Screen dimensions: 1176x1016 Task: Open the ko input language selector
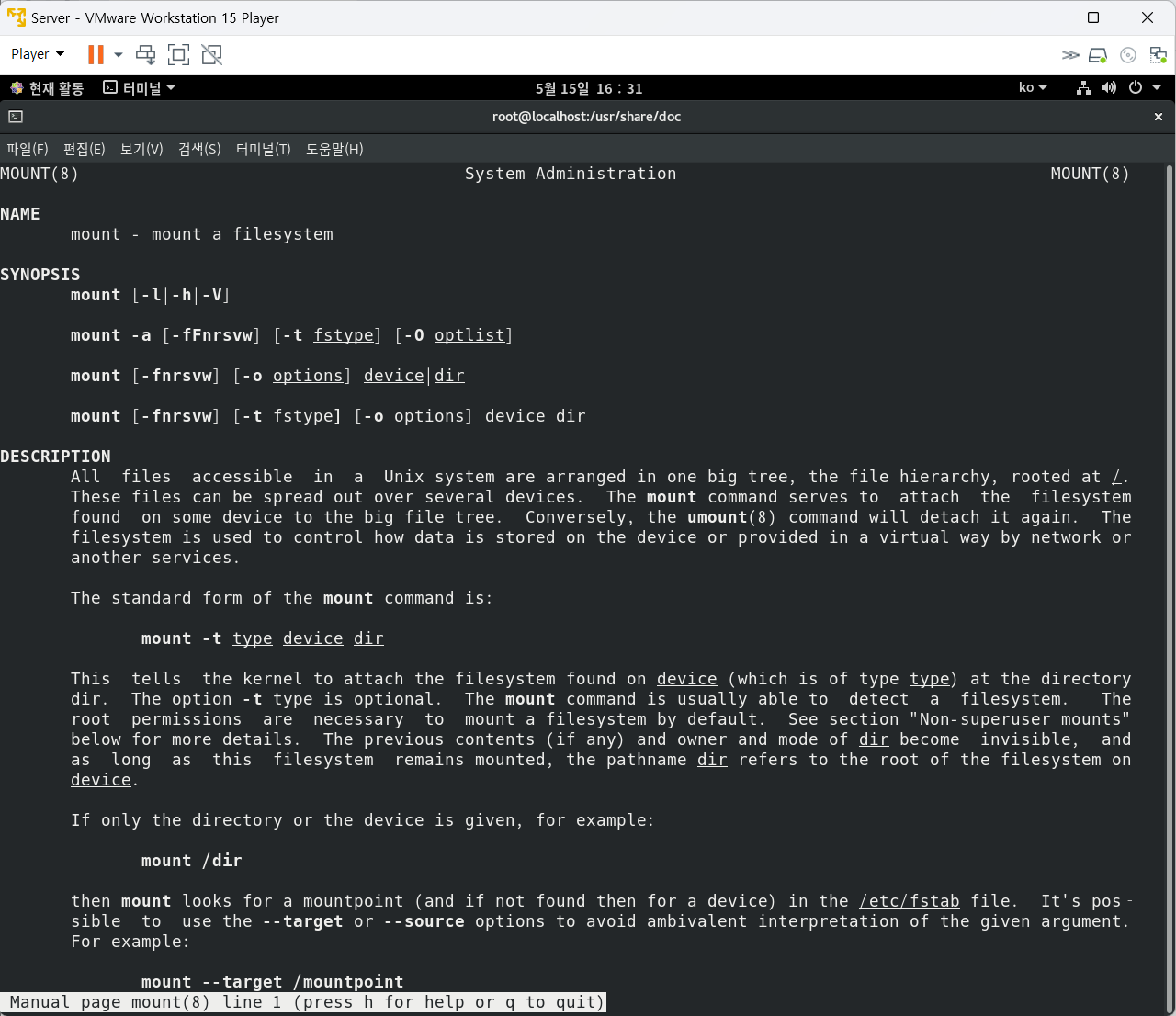coord(1033,88)
